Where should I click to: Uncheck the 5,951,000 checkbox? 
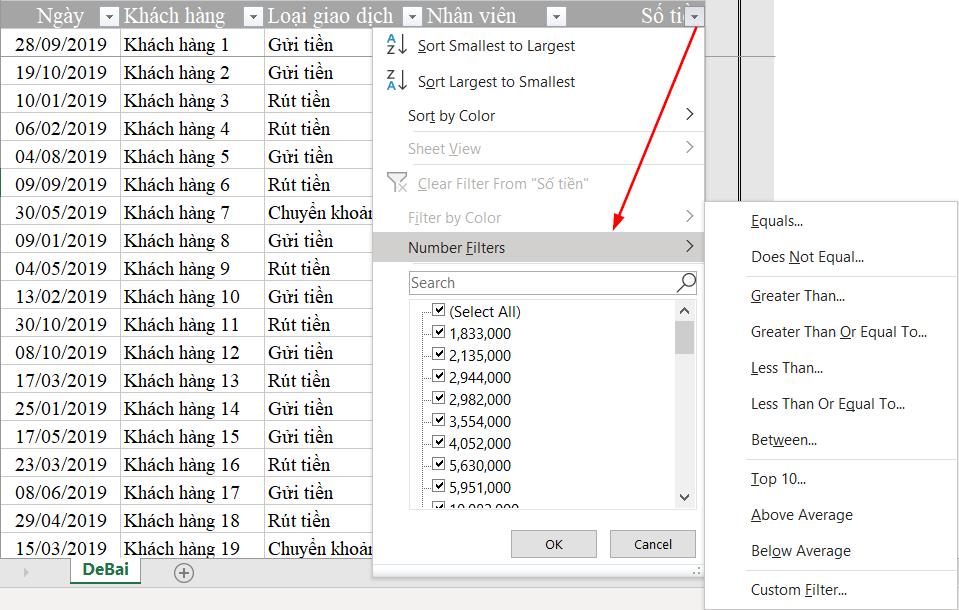click(x=439, y=486)
